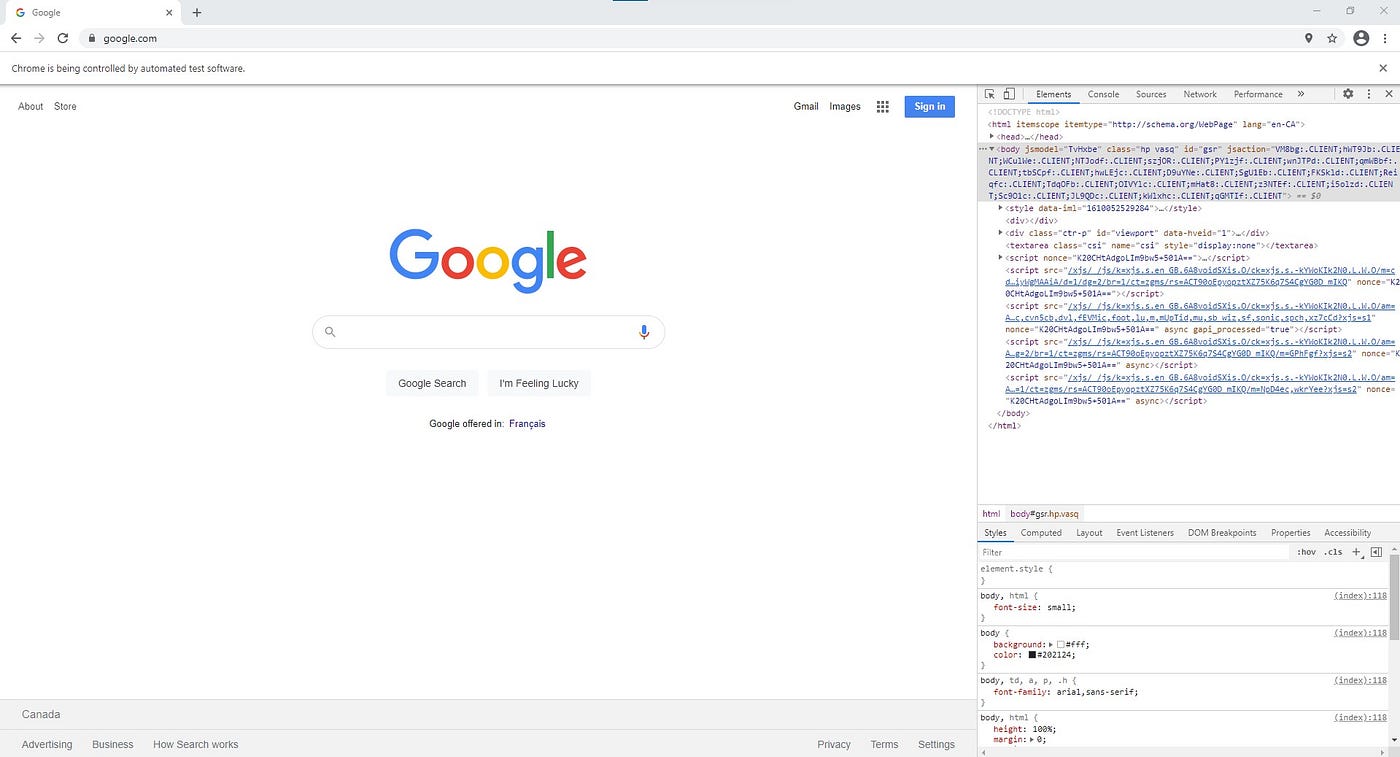Toggle the .cls element classes button
1400x757 pixels.
coord(1333,552)
